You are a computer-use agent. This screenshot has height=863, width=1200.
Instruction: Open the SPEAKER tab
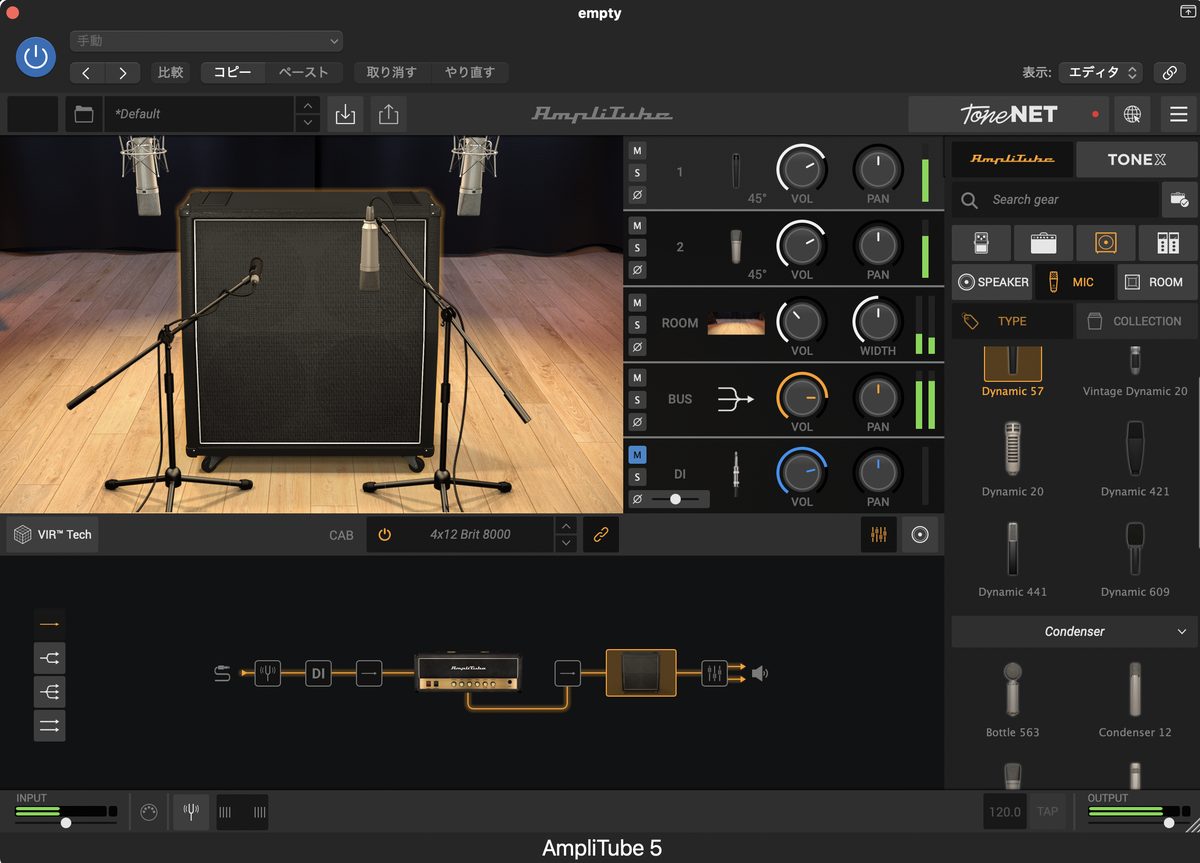992,282
